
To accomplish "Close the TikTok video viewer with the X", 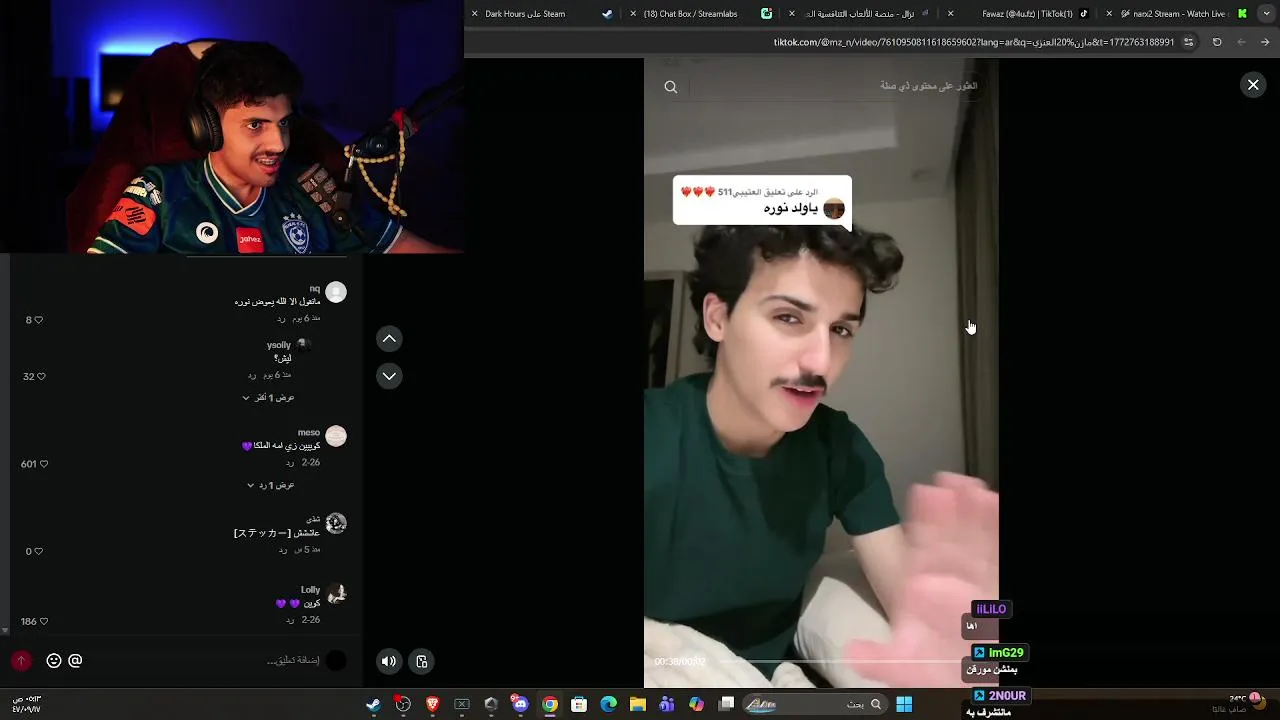I will pyautogui.click(x=1253, y=85).
